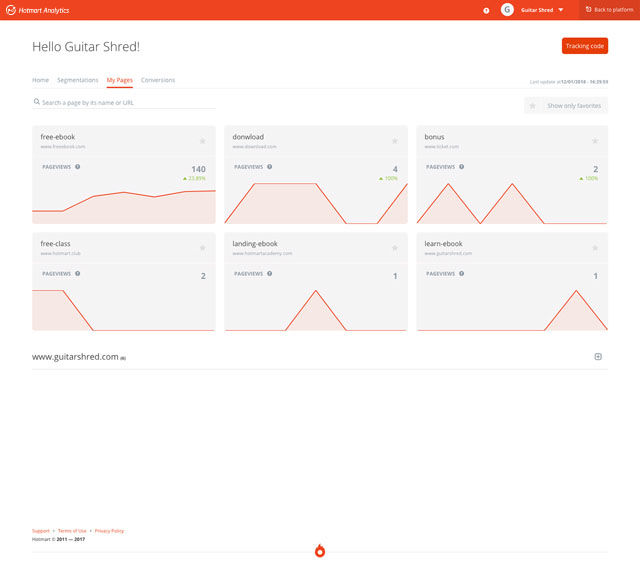This screenshot has height=570, width=640.
Task: Click the landing-ebook pageviews chart
Action: coord(316,310)
